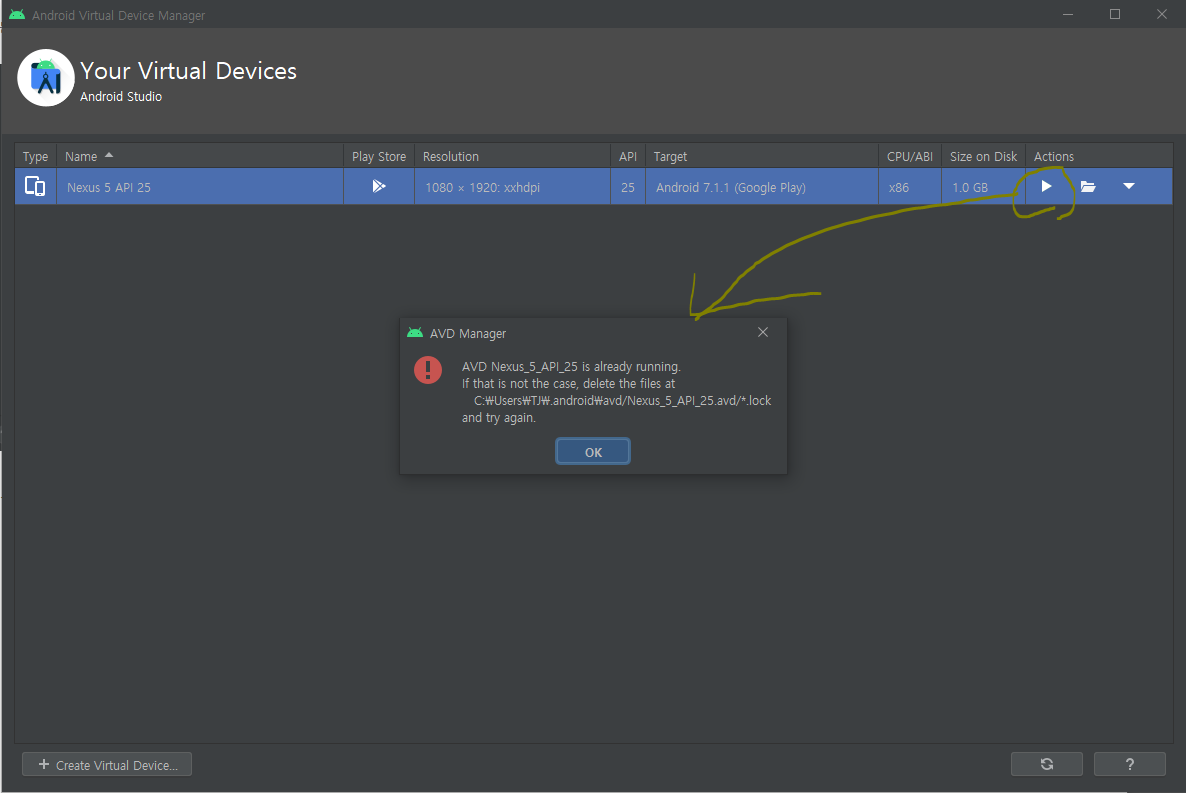Sort by the Size on Disk column header
Viewport: 1186px width, 793px height.
(x=983, y=157)
